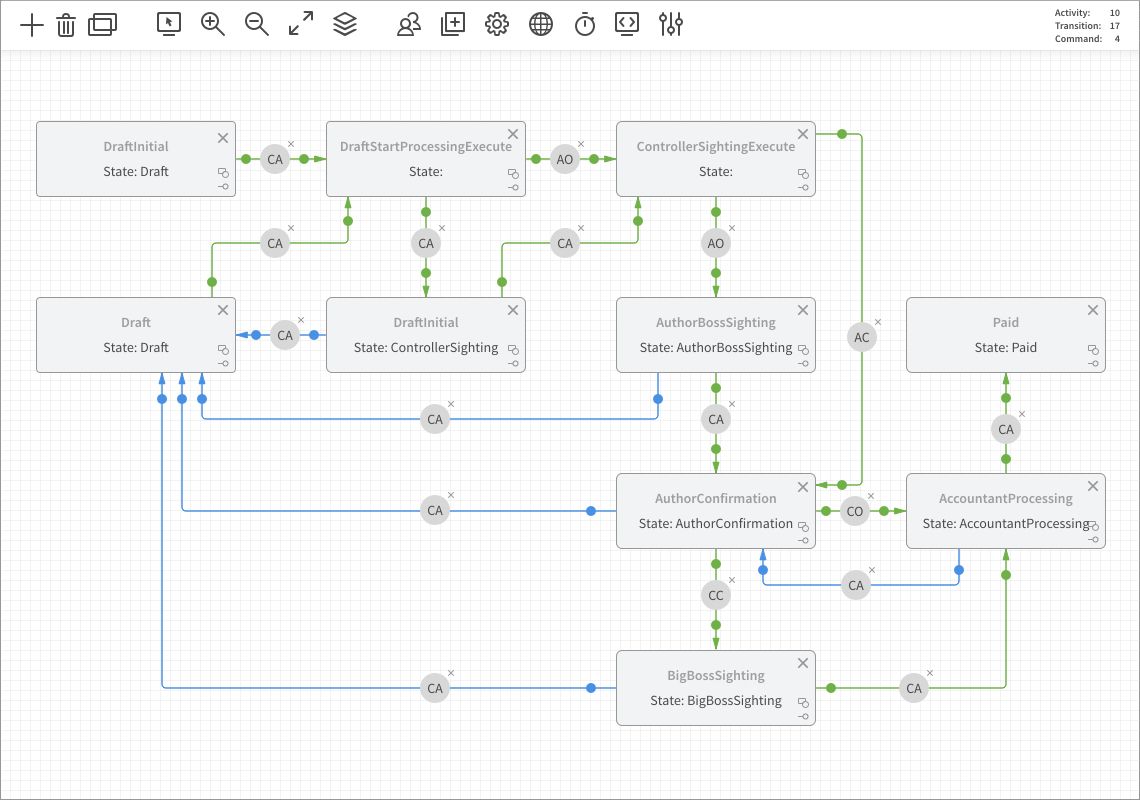The width and height of the screenshot is (1140, 800).
Task: Click the add-extra square-plus toolbar icon
Action: pos(452,24)
